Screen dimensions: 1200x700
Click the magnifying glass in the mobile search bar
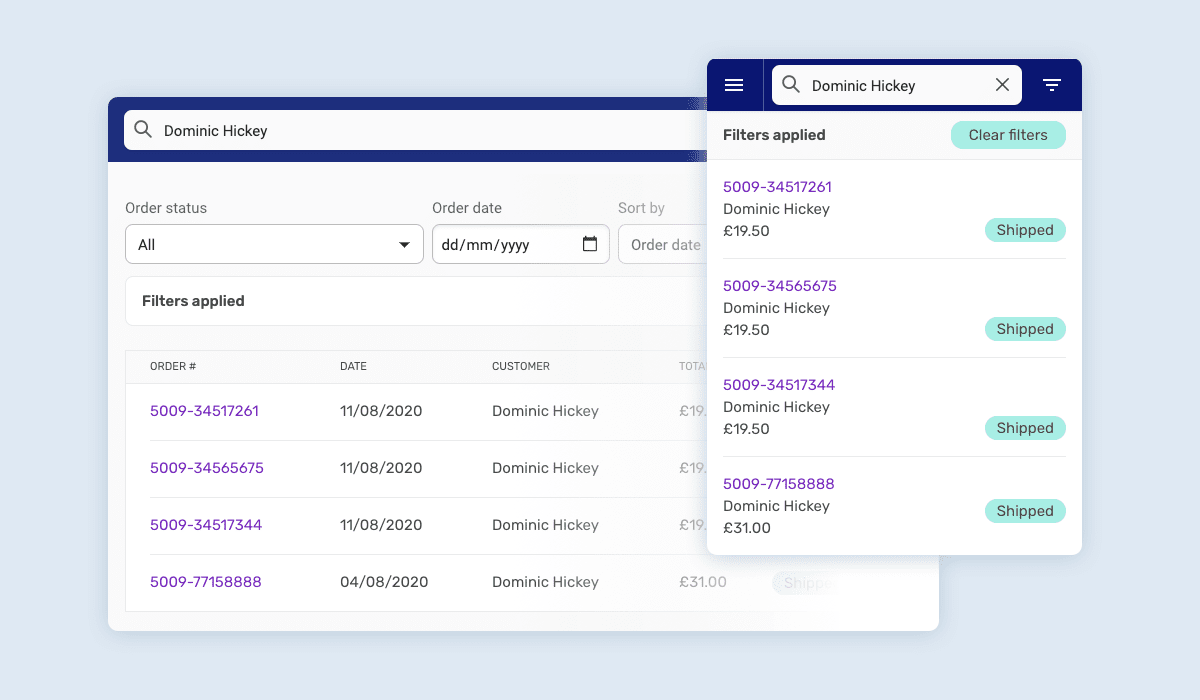791,85
